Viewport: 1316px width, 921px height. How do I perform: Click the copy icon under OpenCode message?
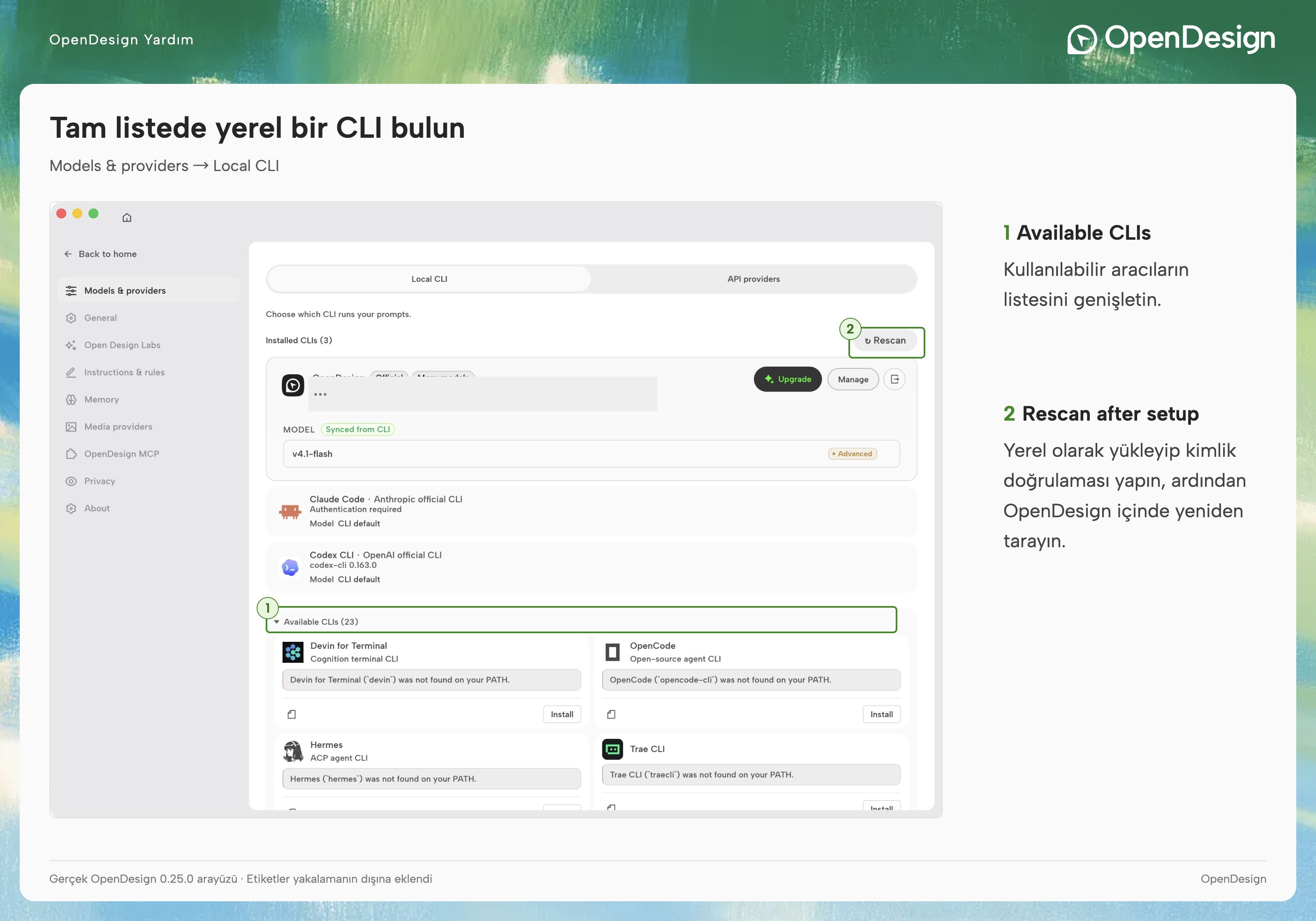[612, 714]
